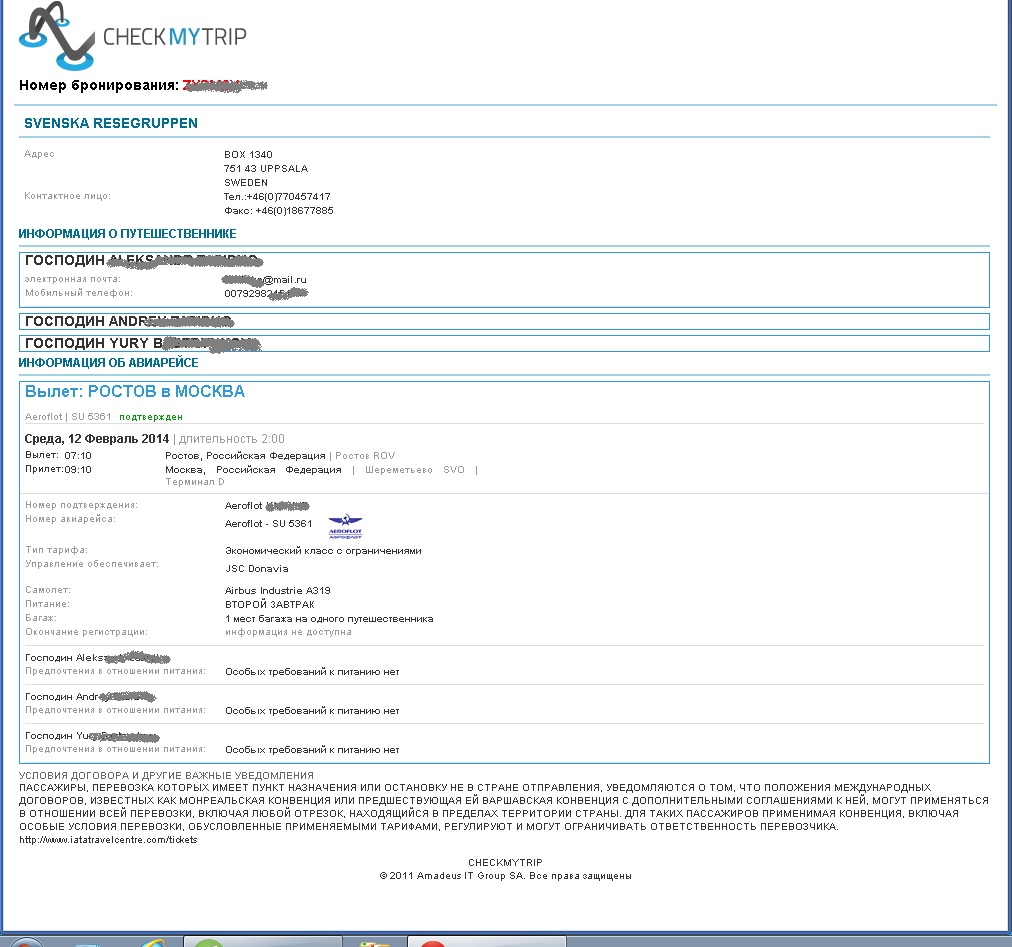Click the 'длительность 2:00' text

pos(232,439)
